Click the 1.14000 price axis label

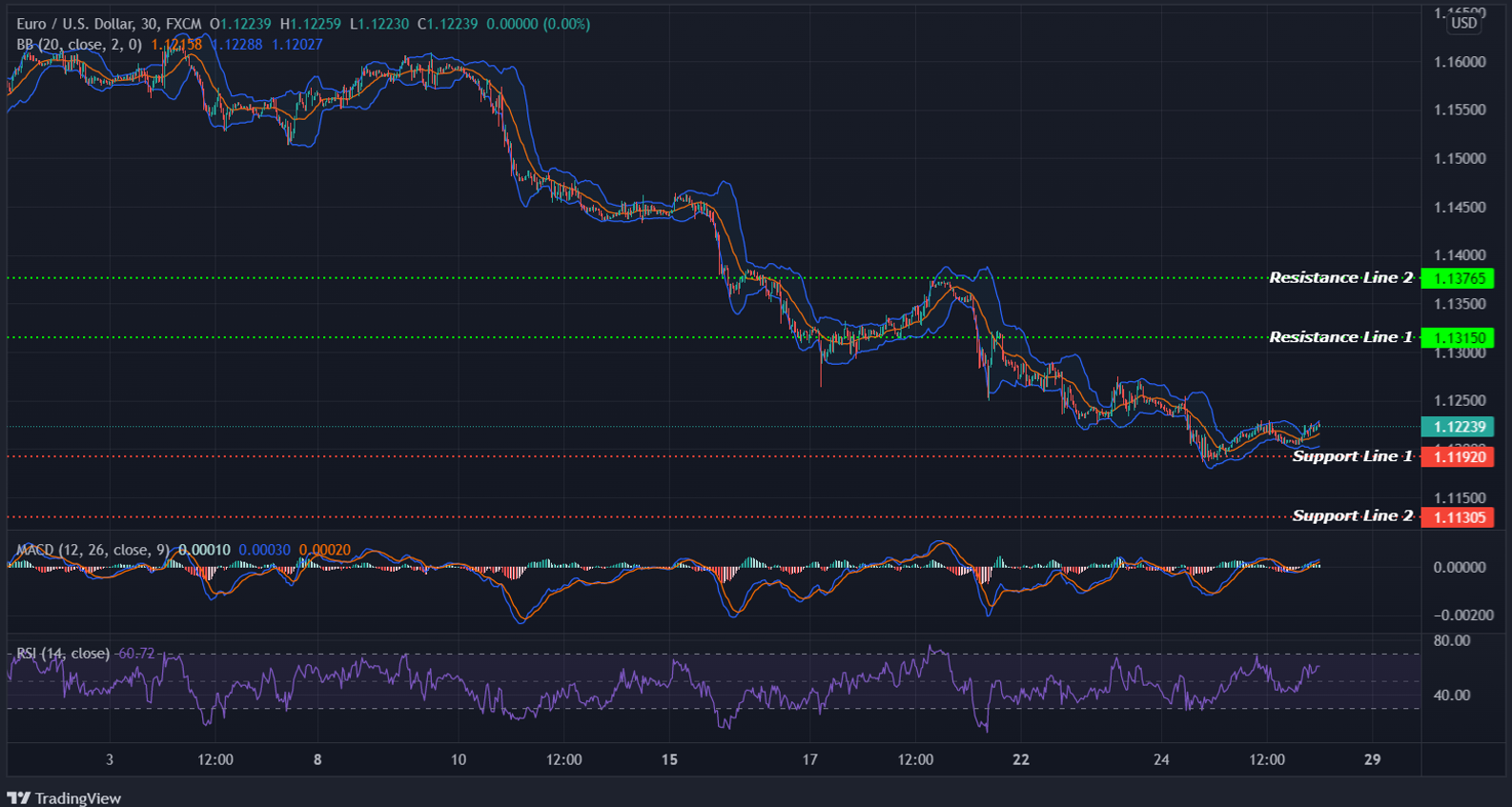[1460, 255]
